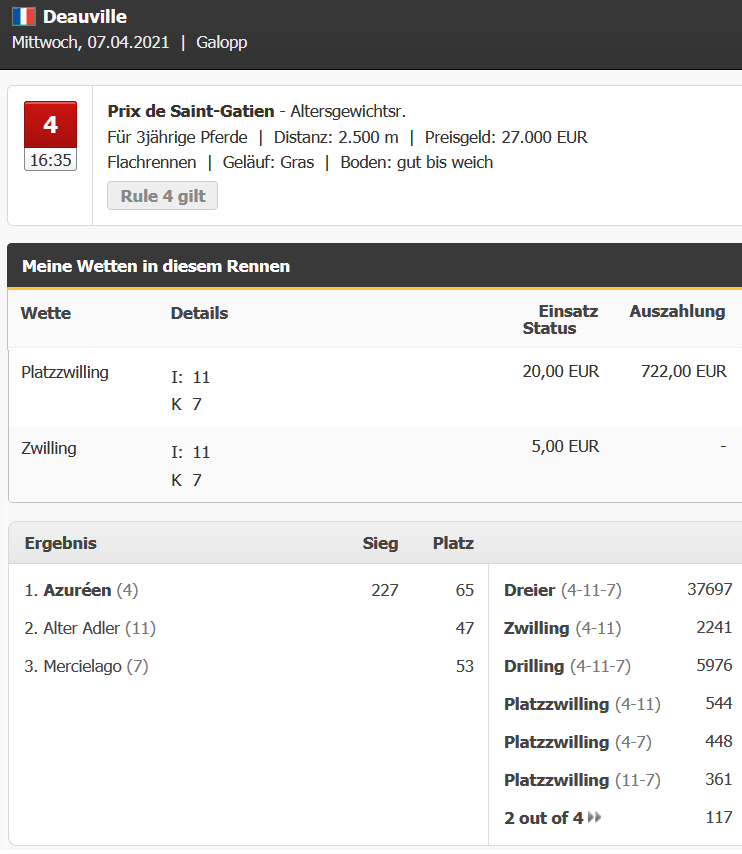The image size is (742, 854).
Task: Click the Zwilling (4-11) payout entry
Action: click(618, 628)
